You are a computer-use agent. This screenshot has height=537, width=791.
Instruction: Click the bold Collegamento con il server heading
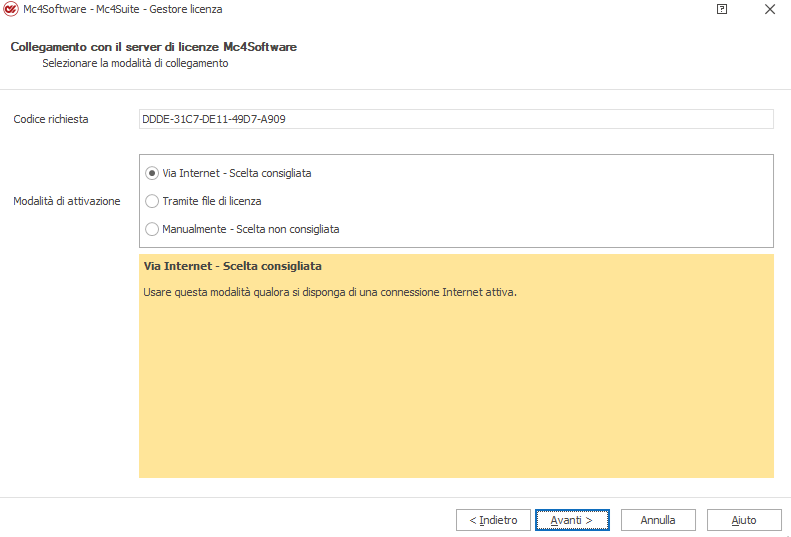point(153,47)
